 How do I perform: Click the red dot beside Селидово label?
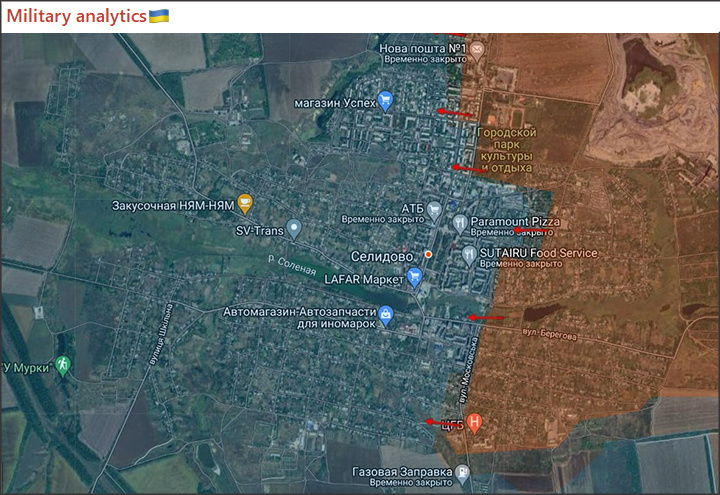point(428,255)
